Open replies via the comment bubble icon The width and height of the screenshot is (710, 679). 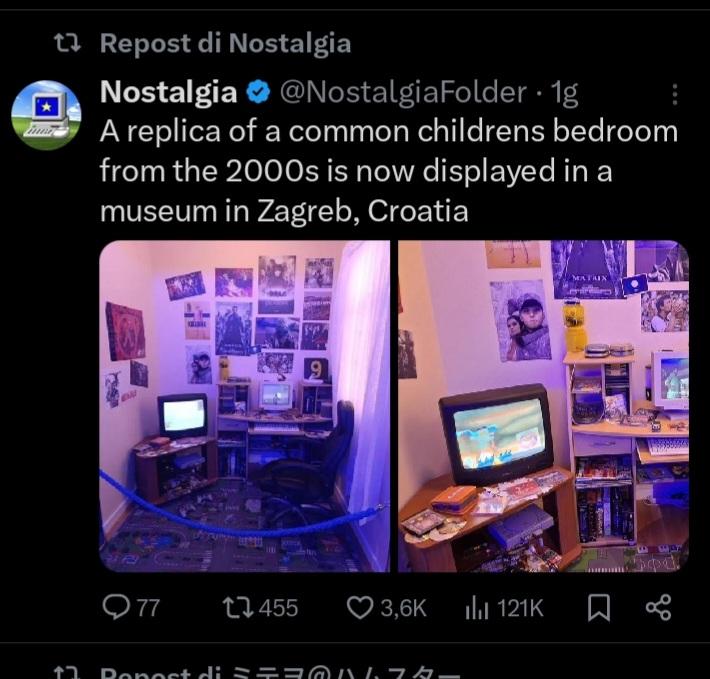pyautogui.click(x=115, y=607)
